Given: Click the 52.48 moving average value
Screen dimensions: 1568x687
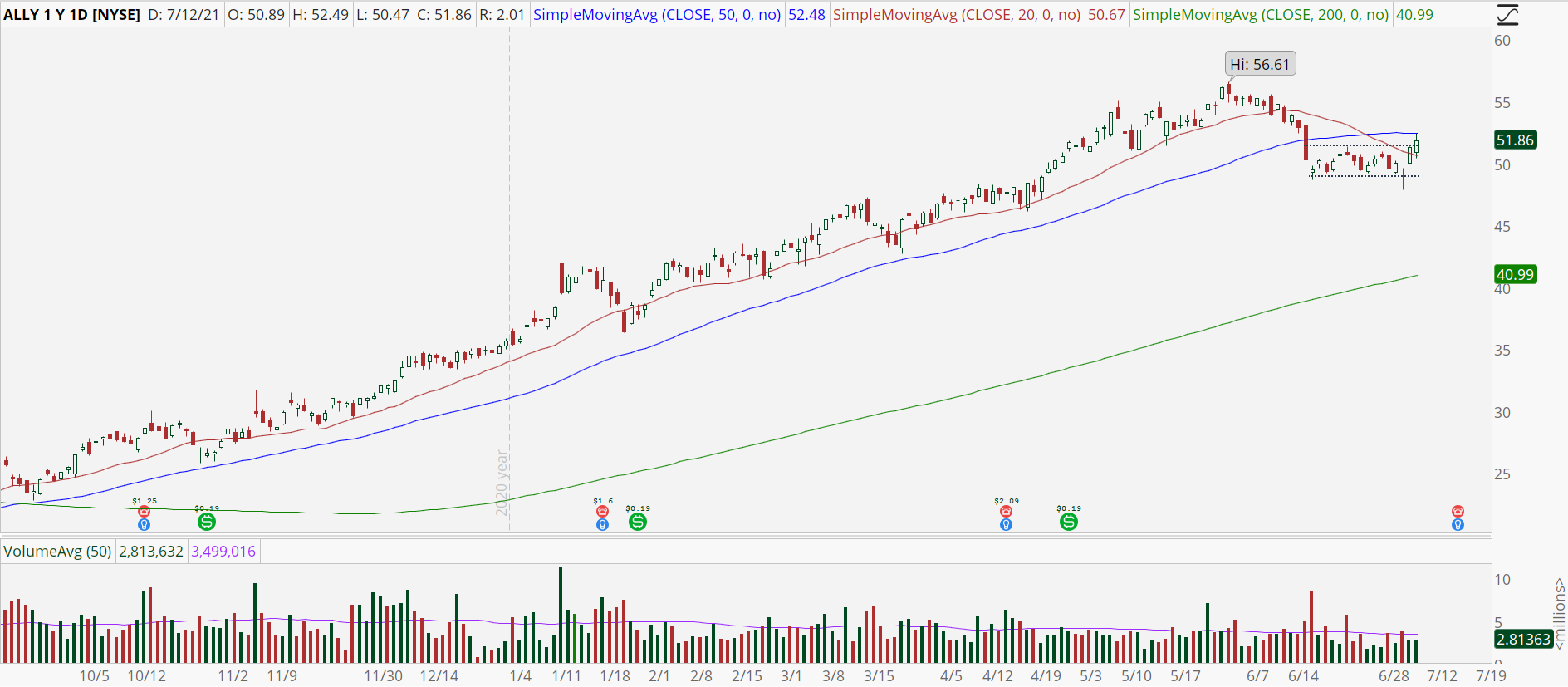Looking at the screenshot, I should tap(807, 15).
